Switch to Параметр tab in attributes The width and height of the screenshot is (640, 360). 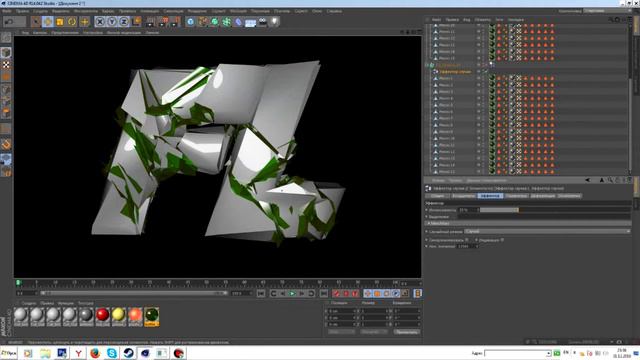coord(516,196)
